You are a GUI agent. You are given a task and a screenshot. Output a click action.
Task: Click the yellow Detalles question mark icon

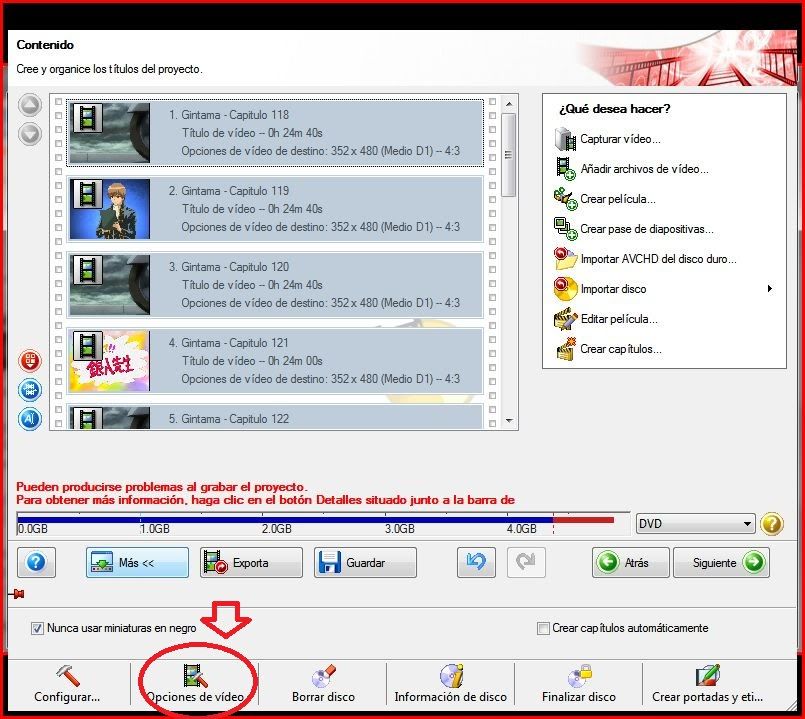tap(772, 524)
